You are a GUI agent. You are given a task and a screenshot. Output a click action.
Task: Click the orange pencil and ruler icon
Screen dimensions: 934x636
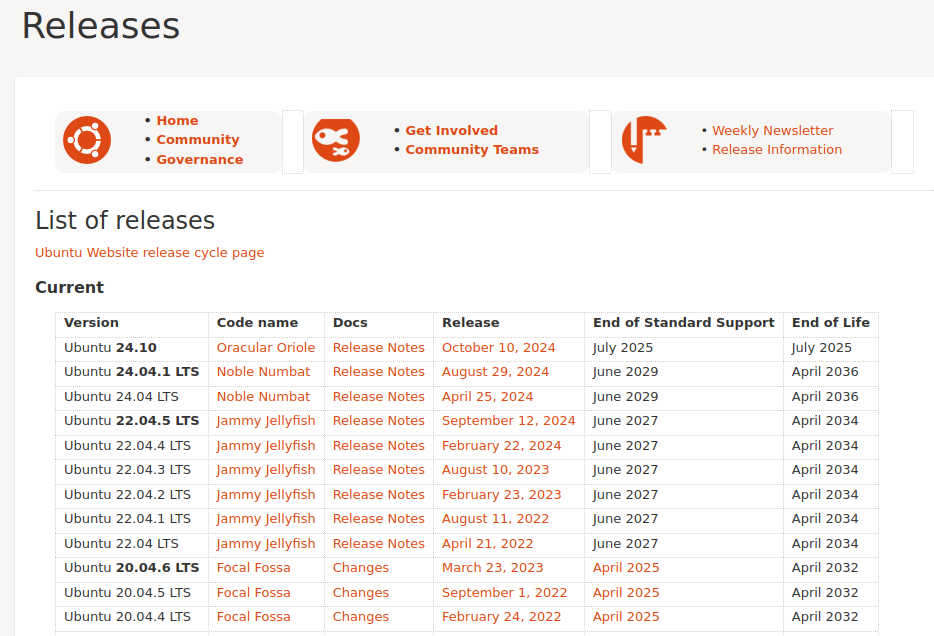click(644, 140)
